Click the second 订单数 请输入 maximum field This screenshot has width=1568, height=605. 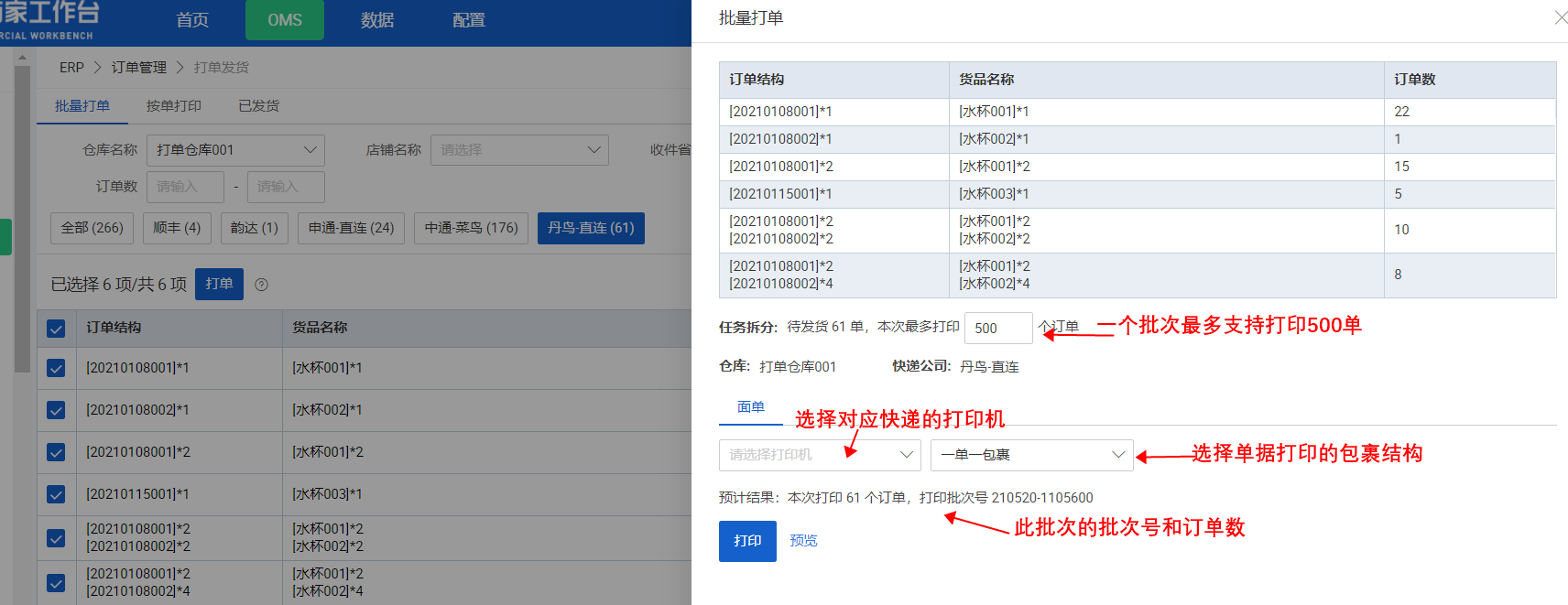tap(286, 187)
